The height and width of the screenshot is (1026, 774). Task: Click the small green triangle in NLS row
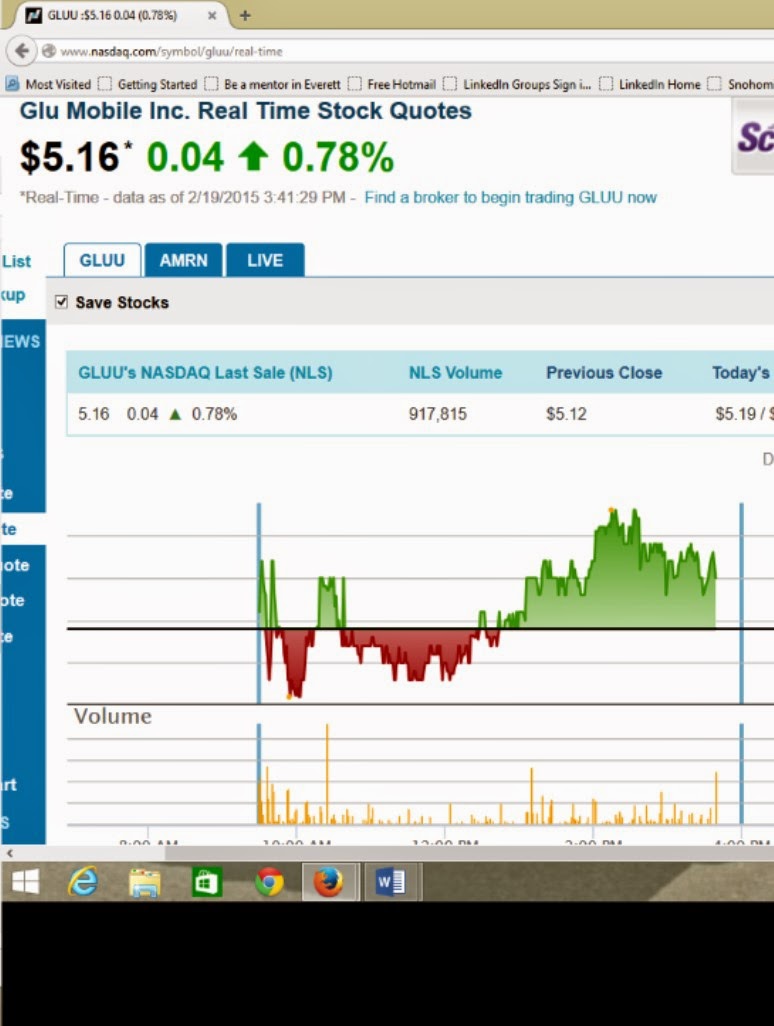175,414
